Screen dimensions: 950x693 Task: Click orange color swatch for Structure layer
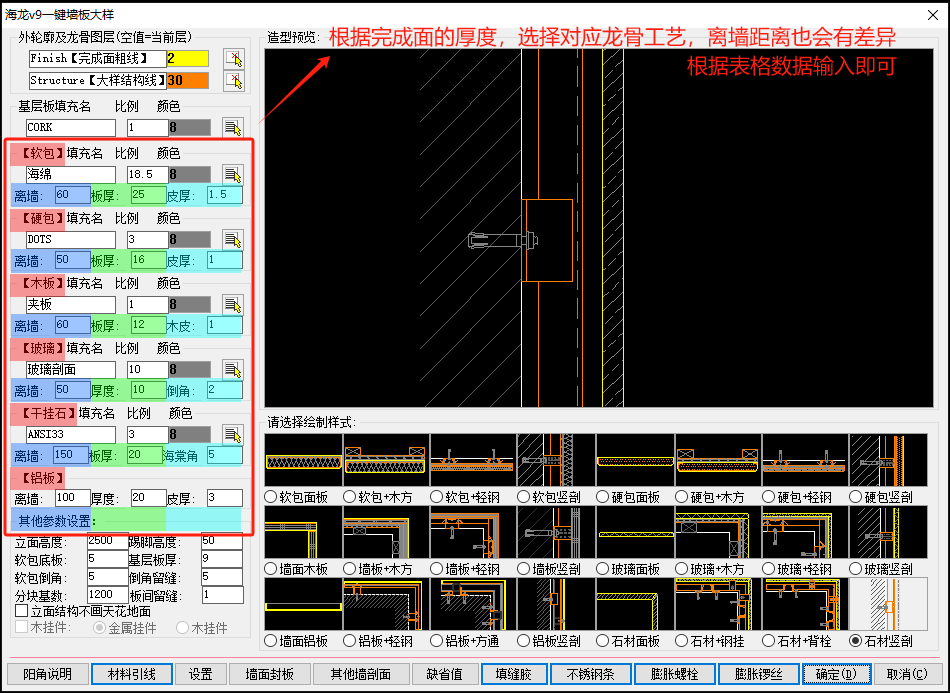(x=188, y=81)
